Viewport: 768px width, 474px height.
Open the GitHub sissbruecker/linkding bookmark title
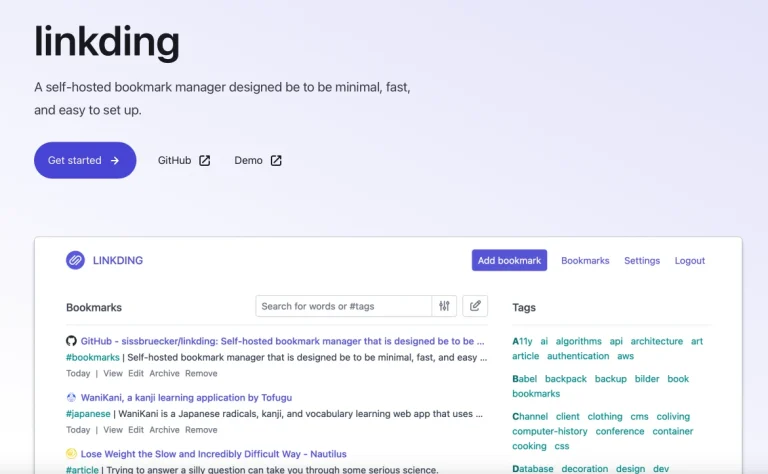283,341
